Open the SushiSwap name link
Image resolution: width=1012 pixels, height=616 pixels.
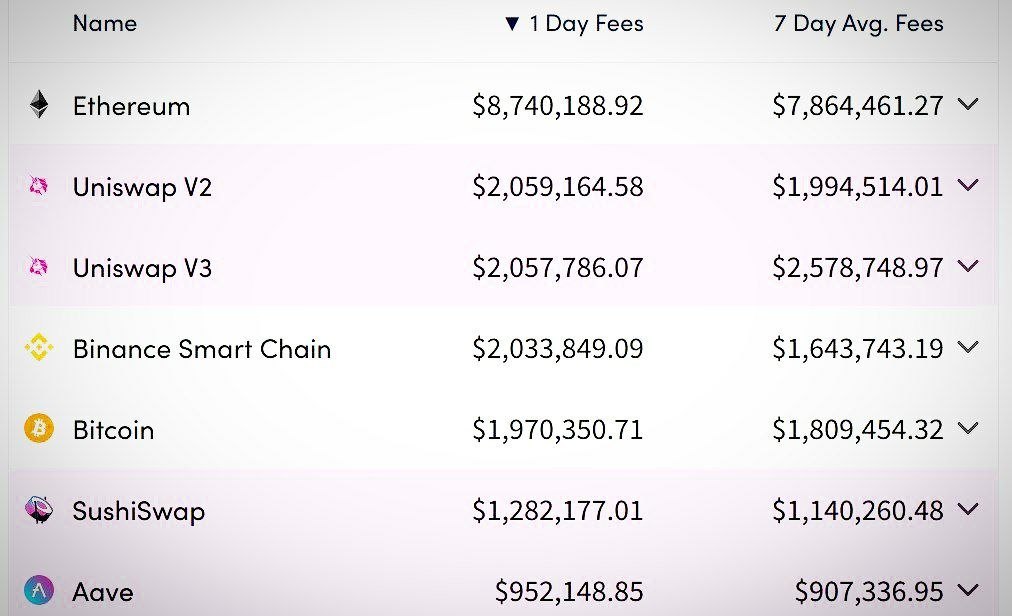click(139, 511)
